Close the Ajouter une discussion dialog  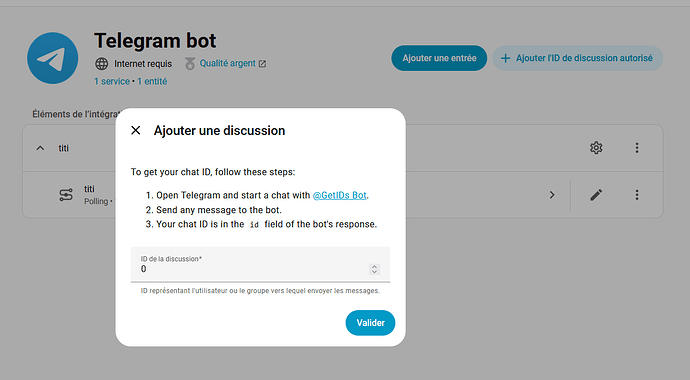click(x=136, y=130)
